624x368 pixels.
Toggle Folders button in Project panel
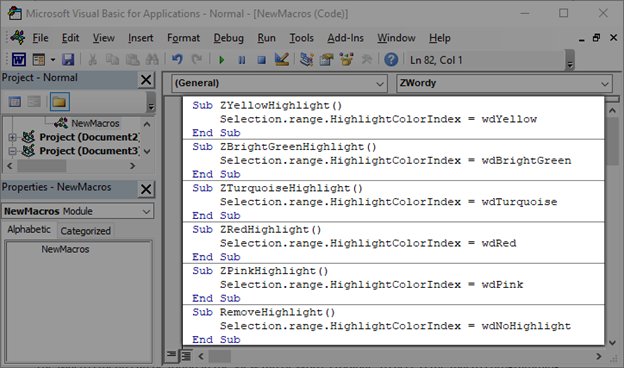(x=60, y=102)
